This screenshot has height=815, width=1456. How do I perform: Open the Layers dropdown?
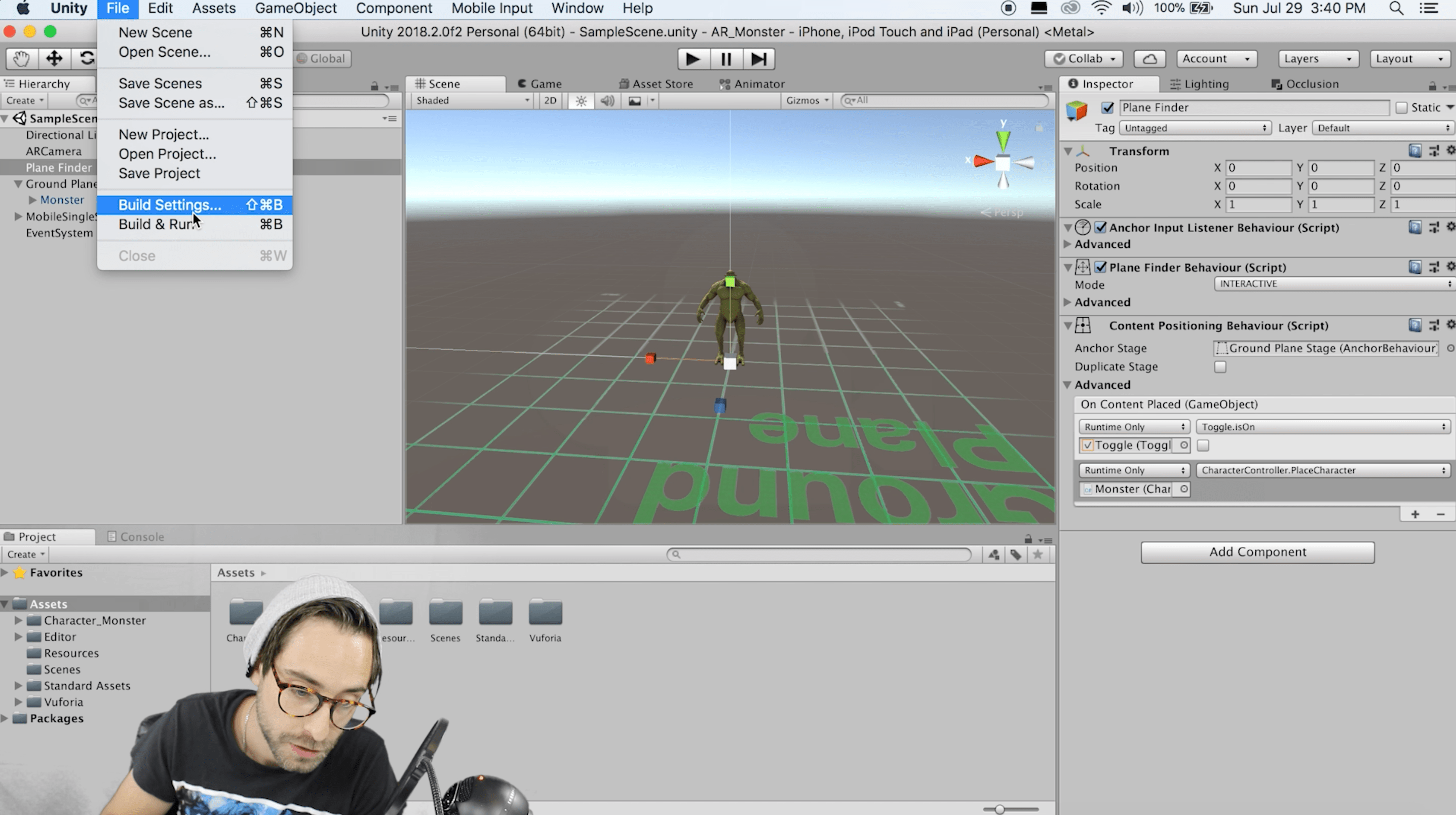click(x=1318, y=59)
